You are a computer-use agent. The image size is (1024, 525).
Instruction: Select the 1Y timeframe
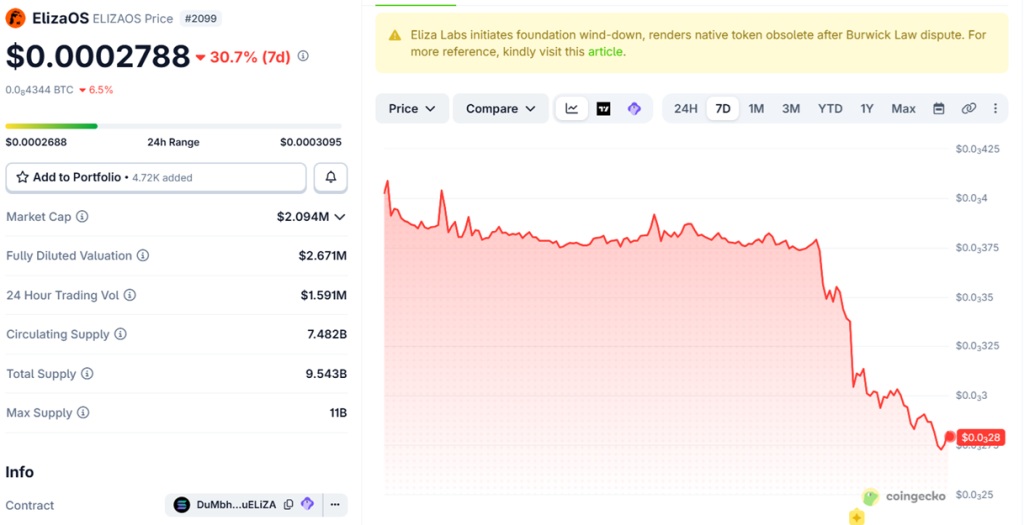pos(867,108)
